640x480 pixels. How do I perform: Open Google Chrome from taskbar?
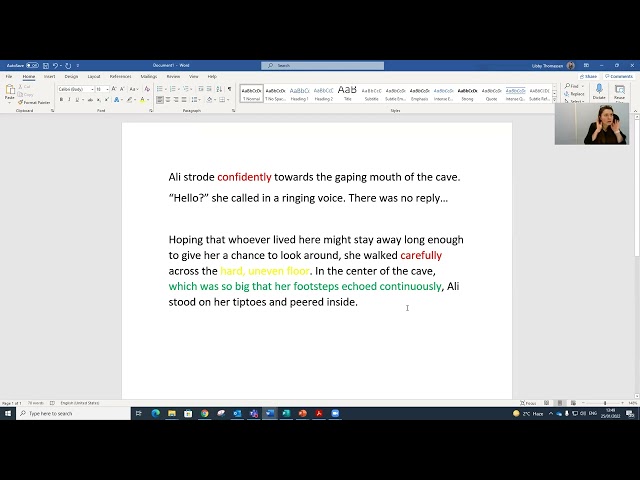[204, 413]
